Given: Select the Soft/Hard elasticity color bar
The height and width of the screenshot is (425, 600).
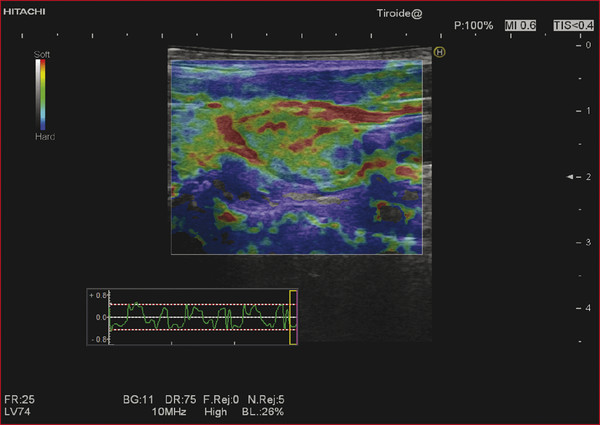Looking at the screenshot, I should tap(40, 95).
